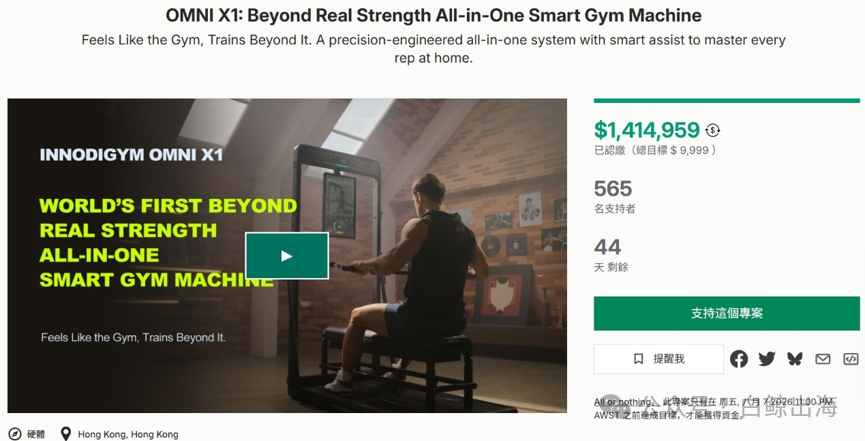
Task: Click the bookmark icon in 提醒我 button
Action: coord(638,359)
